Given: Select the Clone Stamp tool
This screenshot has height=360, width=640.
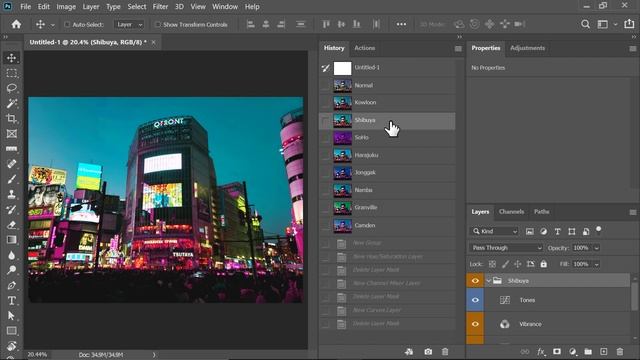Looking at the screenshot, I should click(11, 194).
